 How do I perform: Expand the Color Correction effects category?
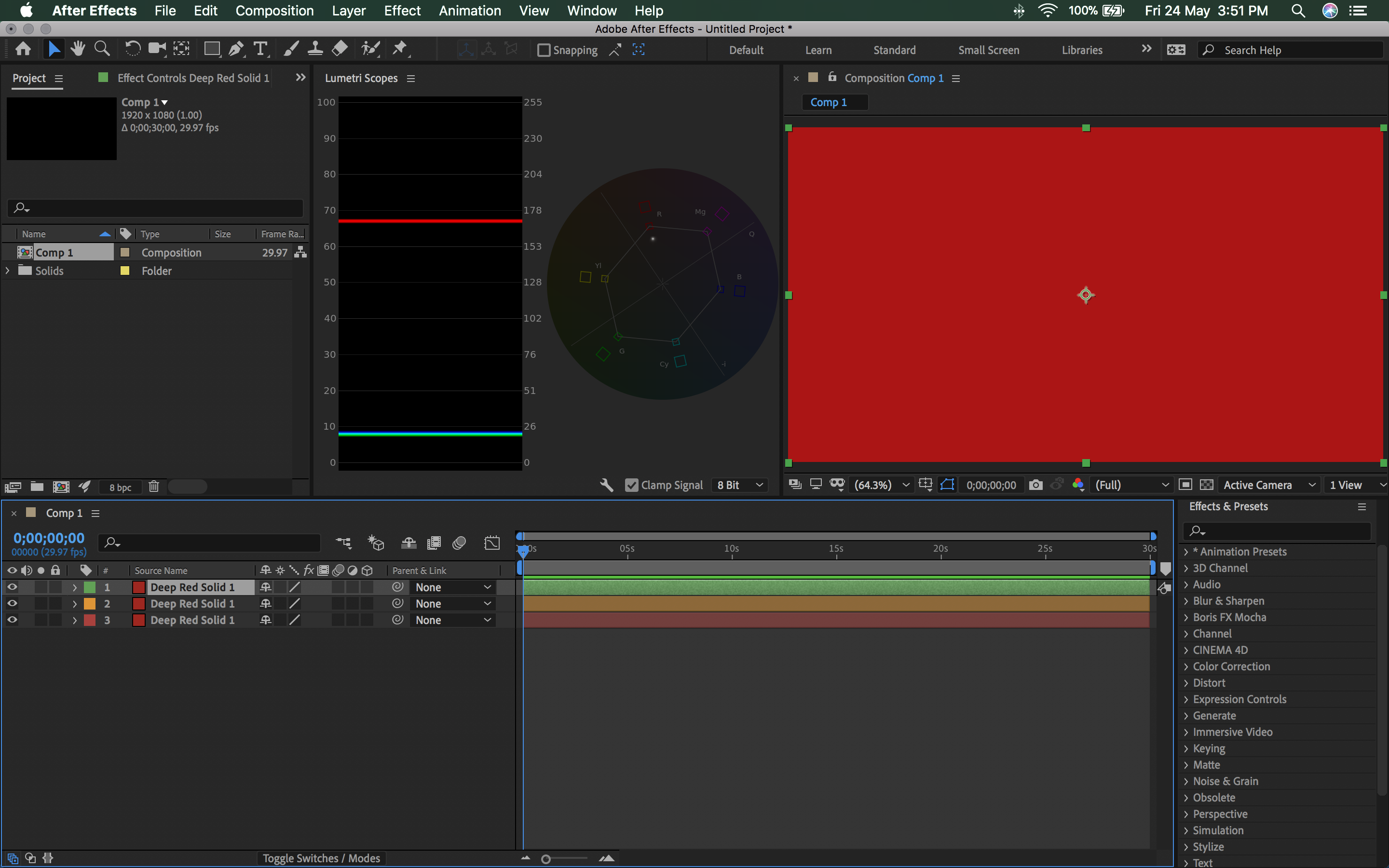1186,666
